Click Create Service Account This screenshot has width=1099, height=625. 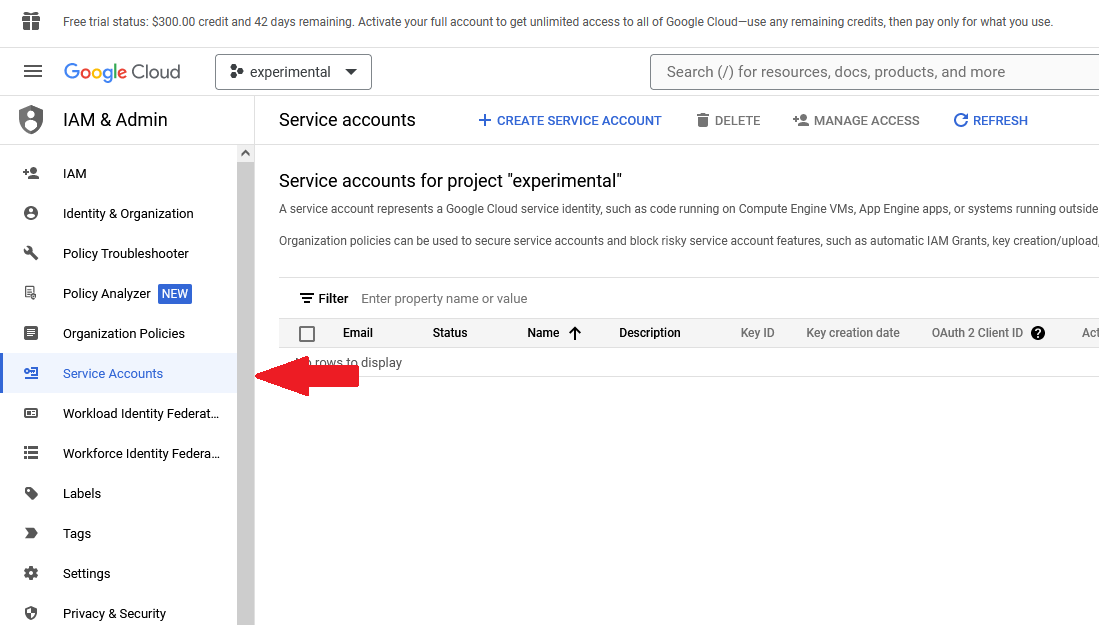(569, 120)
